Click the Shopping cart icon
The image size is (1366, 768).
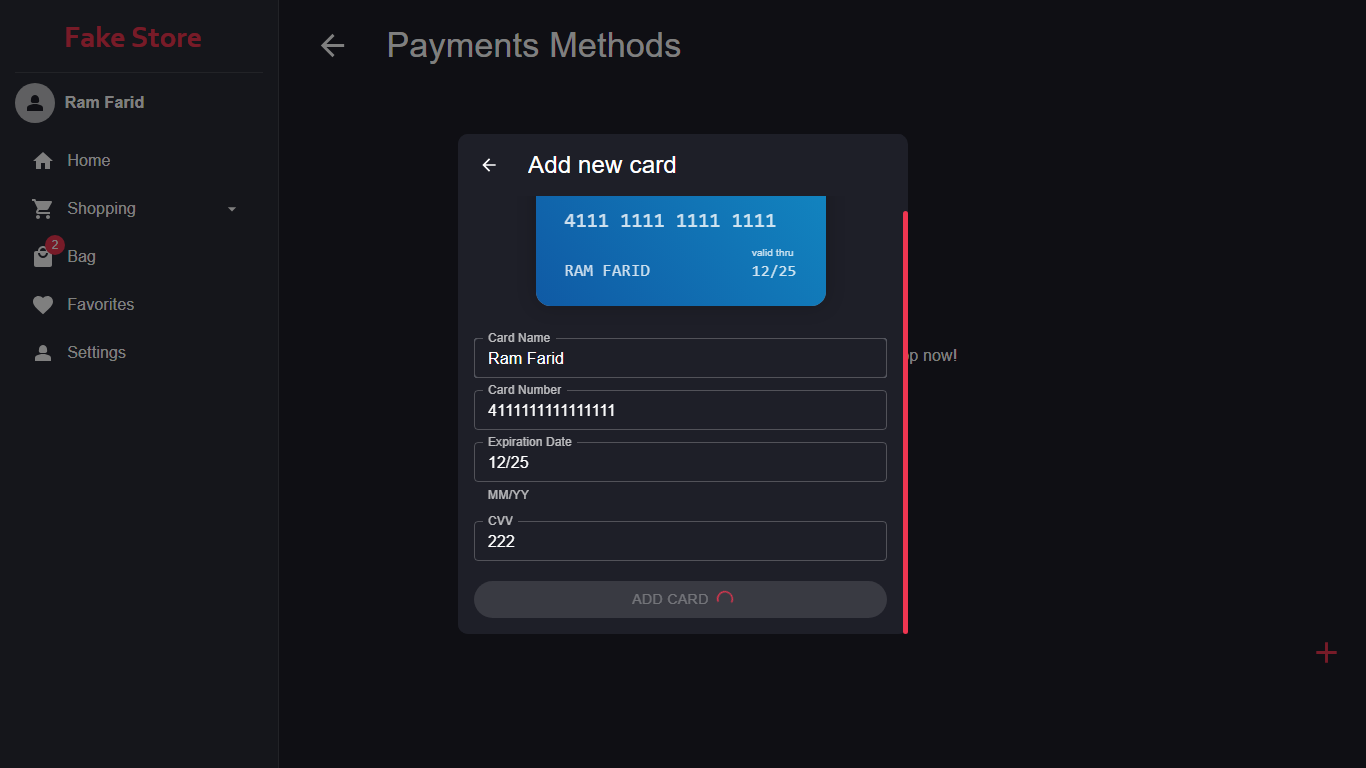coord(43,209)
